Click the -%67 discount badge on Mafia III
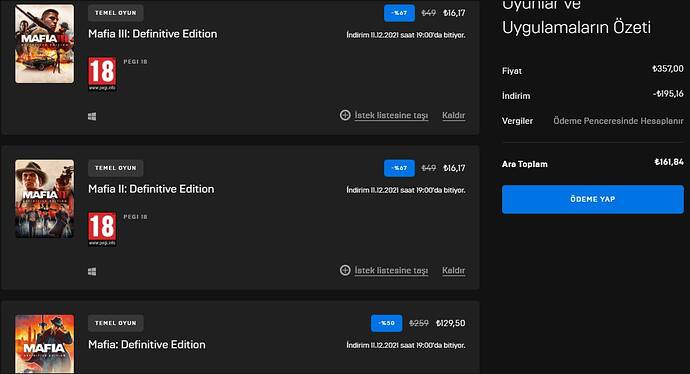The height and width of the screenshot is (374, 690). click(x=399, y=13)
